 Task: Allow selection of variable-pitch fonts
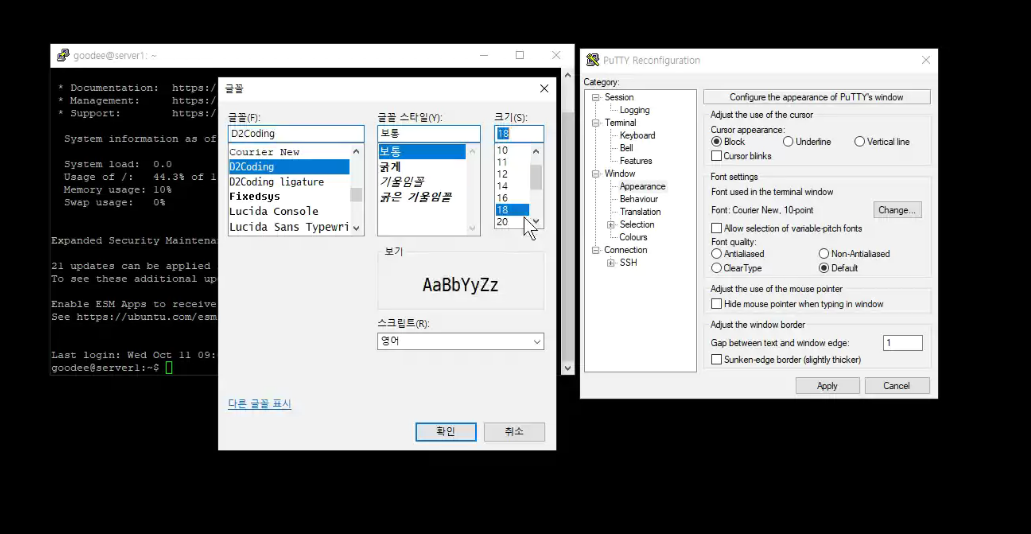pos(716,228)
